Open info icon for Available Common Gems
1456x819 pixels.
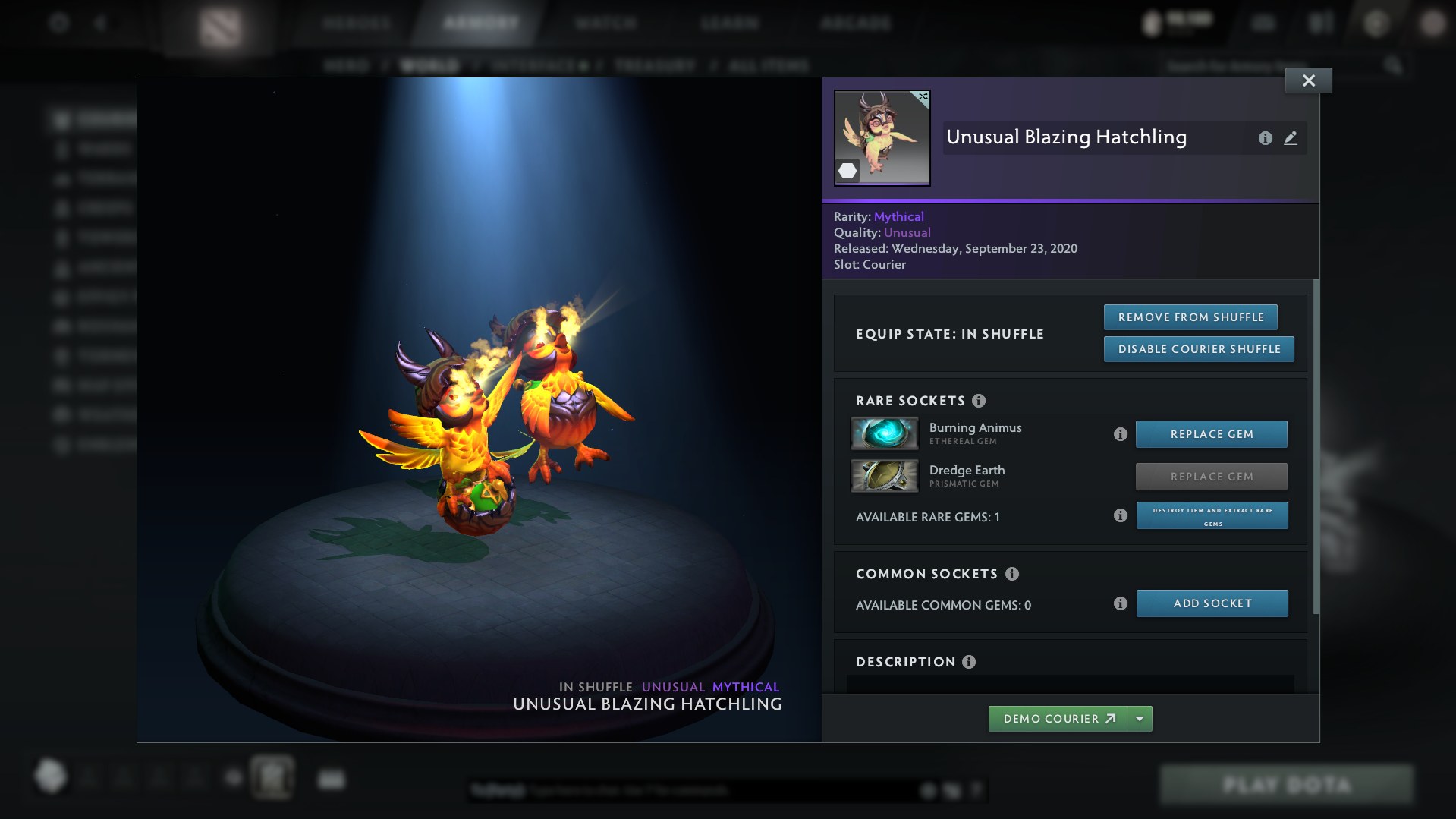pyautogui.click(x=1120, y=603)
